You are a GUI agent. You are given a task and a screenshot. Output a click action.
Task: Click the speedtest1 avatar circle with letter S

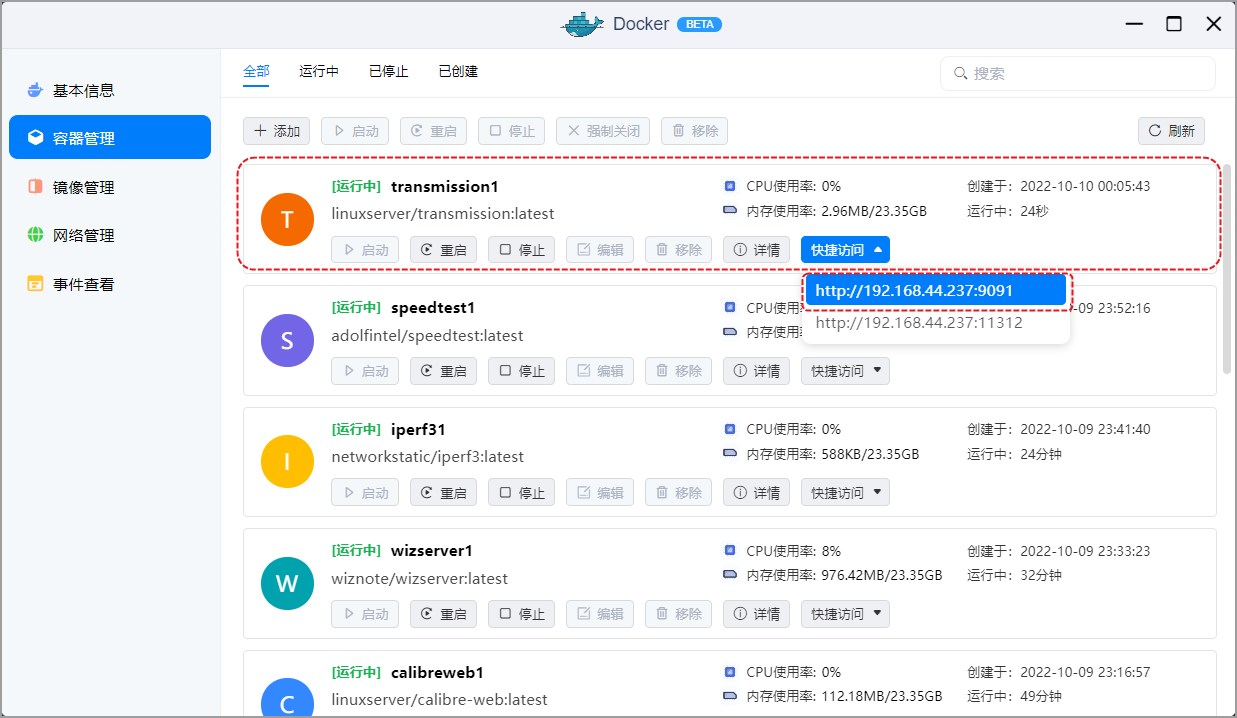pos(287,340)
